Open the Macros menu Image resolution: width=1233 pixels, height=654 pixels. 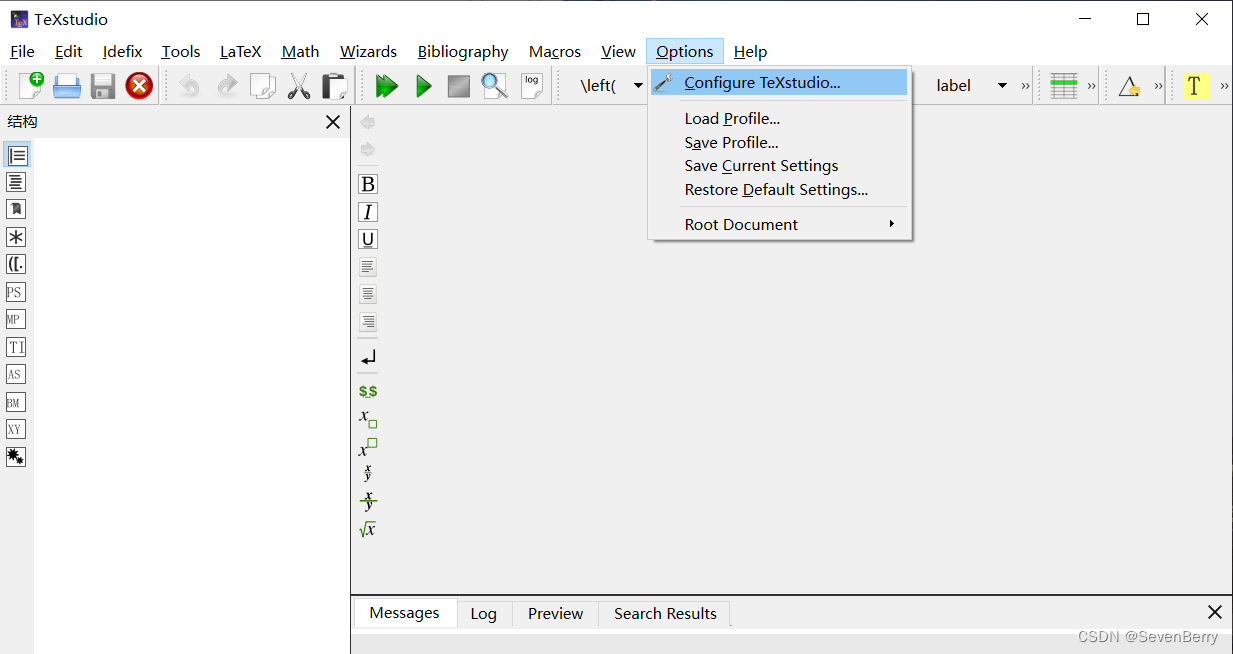tap(555, 52)
